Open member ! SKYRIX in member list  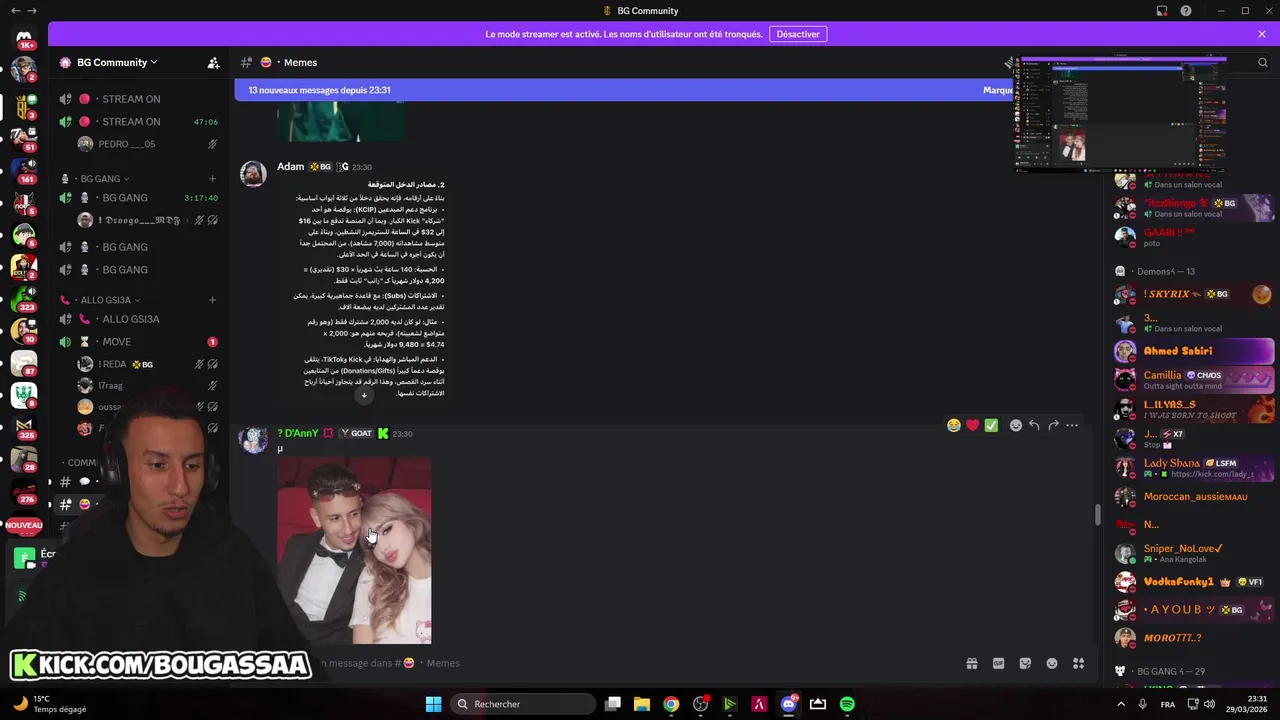tap(1194, 294)
